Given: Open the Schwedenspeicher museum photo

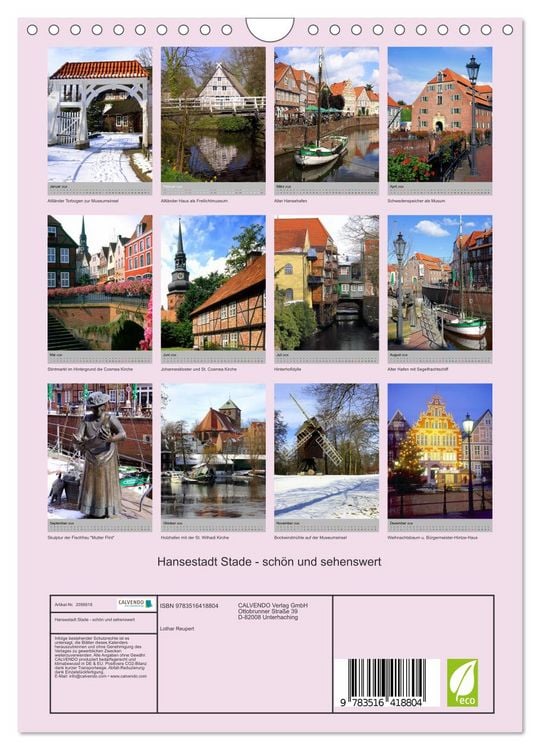Looking at the screenshot, I should pyautogui.click(x=440, y=114).
